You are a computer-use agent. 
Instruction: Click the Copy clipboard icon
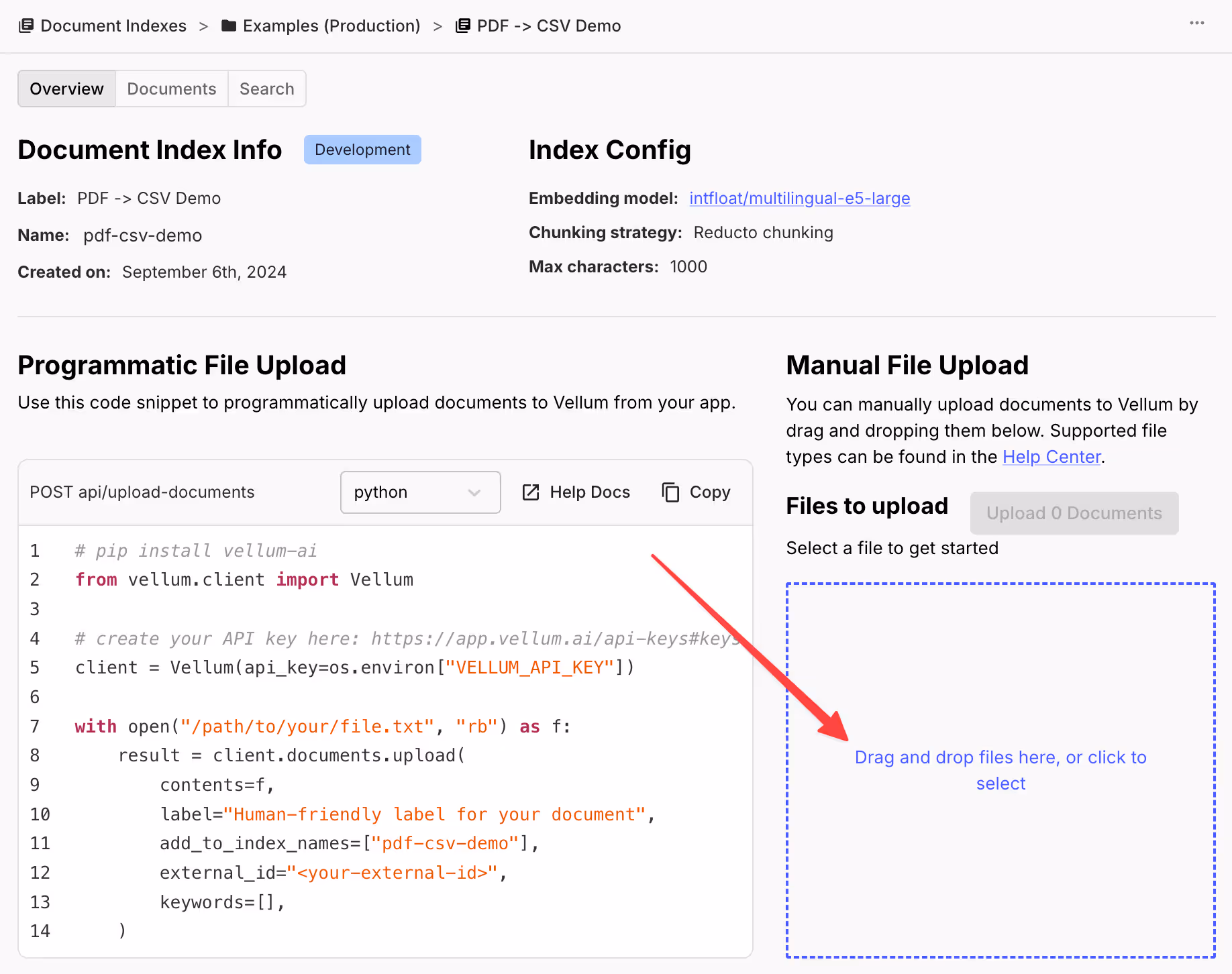670,492
